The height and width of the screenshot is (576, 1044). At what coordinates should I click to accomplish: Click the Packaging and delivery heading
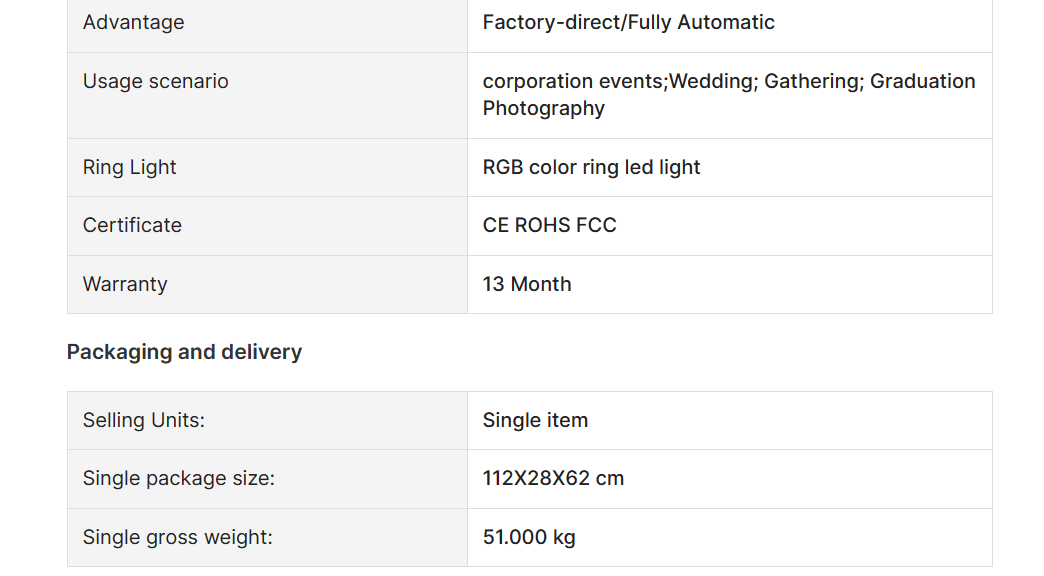point(184,352)
